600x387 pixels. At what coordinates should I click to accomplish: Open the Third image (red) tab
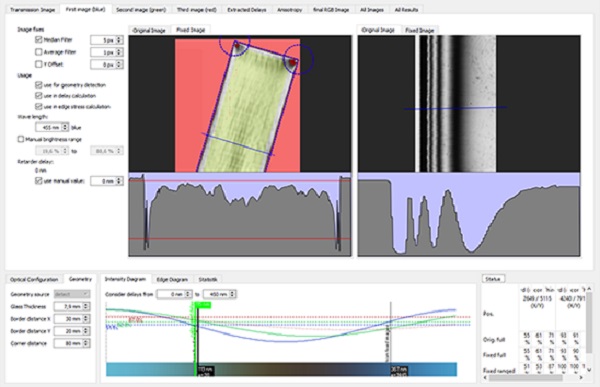tap(197, 10)
